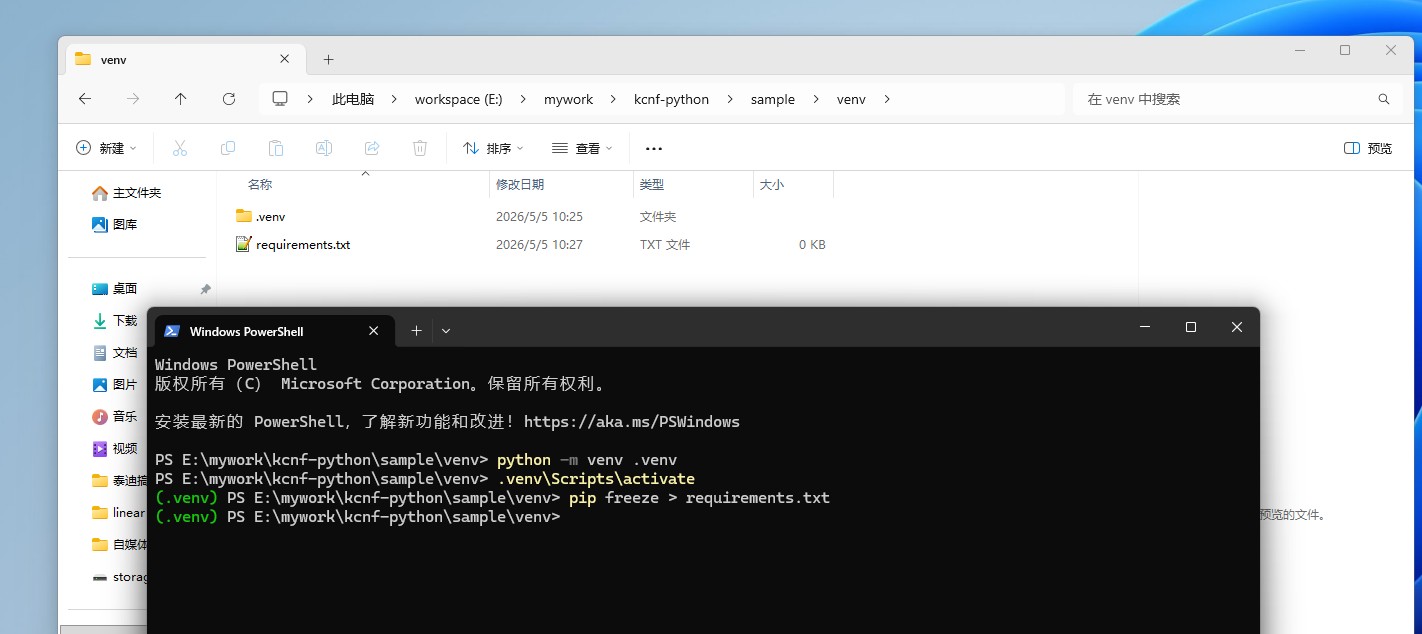Select the .venv folder name
Viewport: 1422px width, 634px height.
[270, 216]
